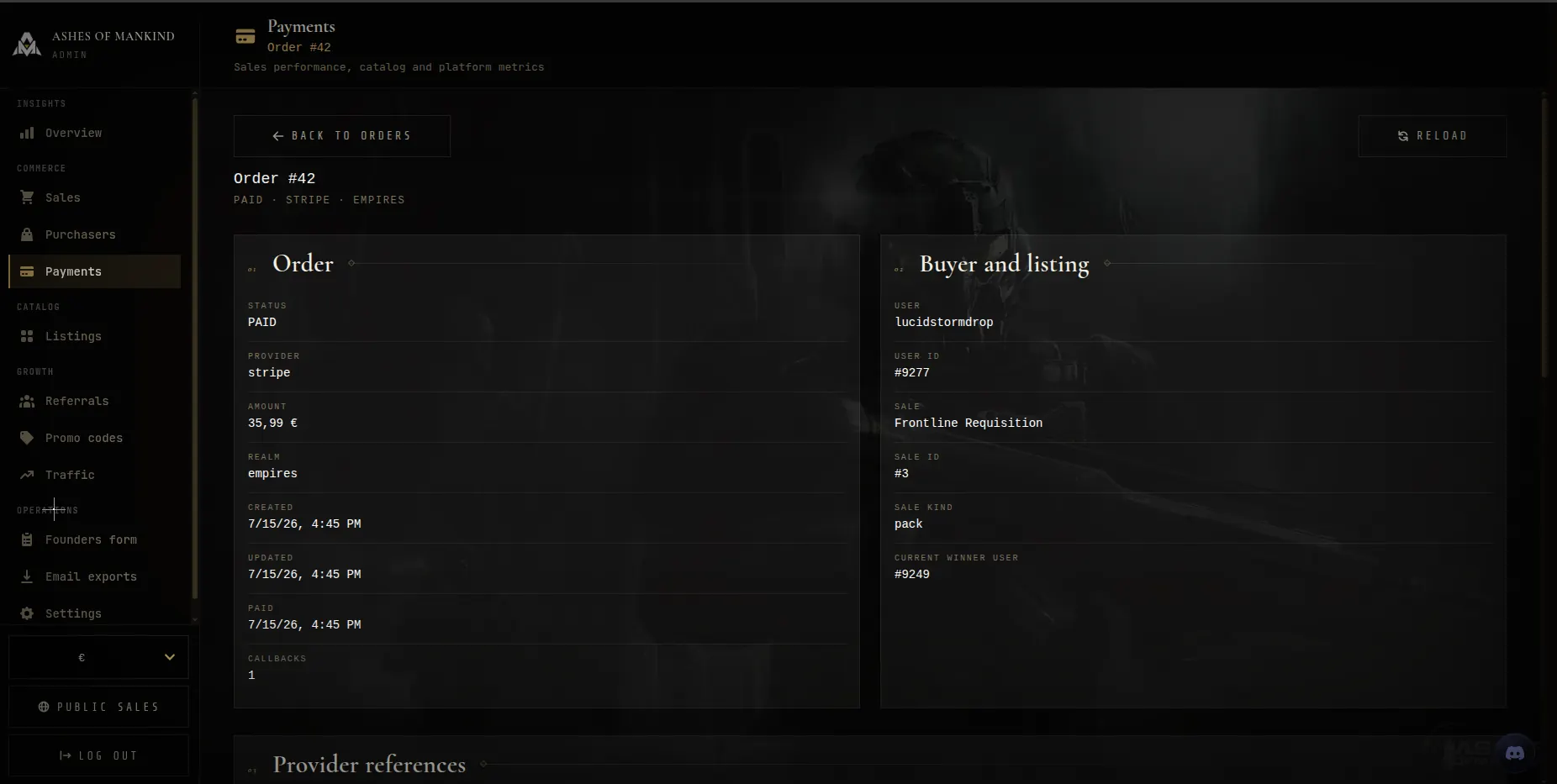The width and height of the screenshot is (1557, 784).
Task: Click the sidebar scrollbar
Action: tap(195, 349)
